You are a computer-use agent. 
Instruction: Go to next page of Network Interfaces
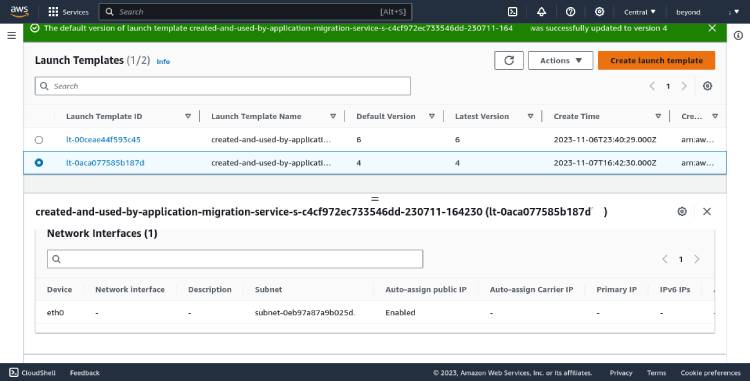697,259
